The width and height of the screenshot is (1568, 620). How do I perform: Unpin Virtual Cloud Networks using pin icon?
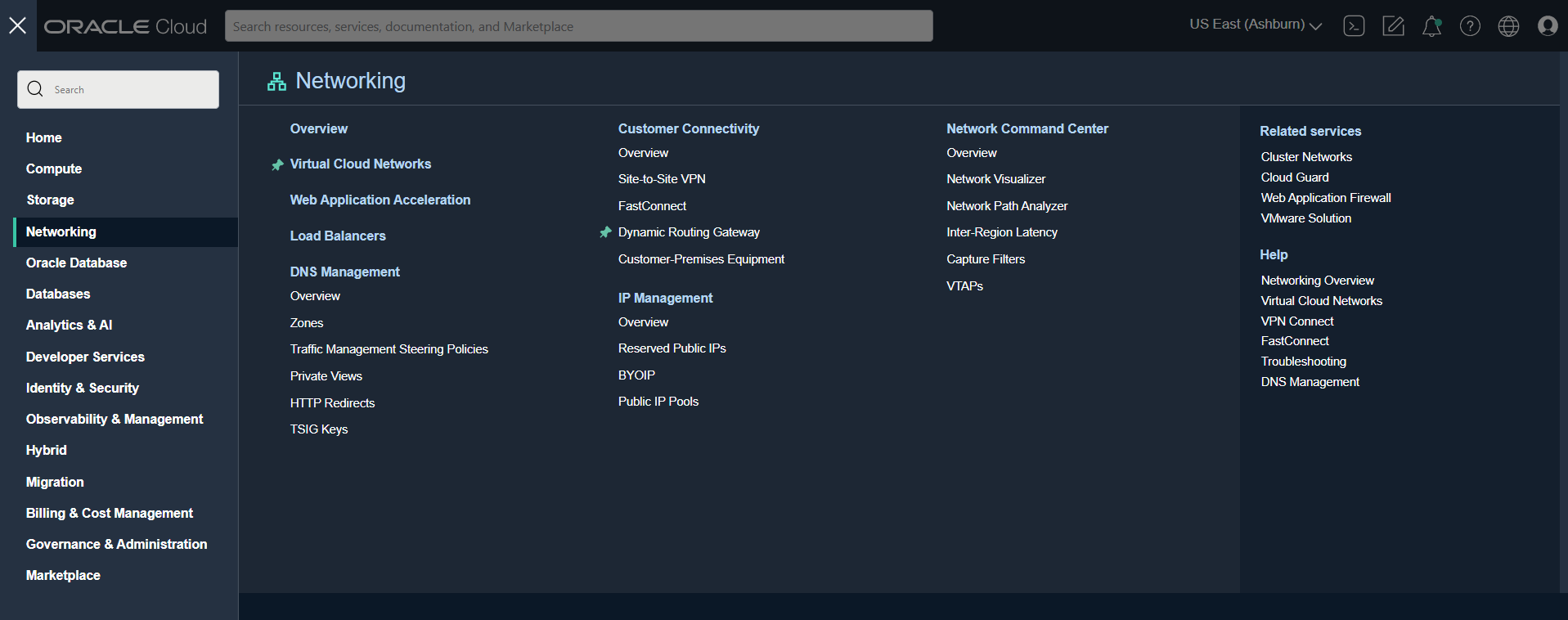pos(277,164)
